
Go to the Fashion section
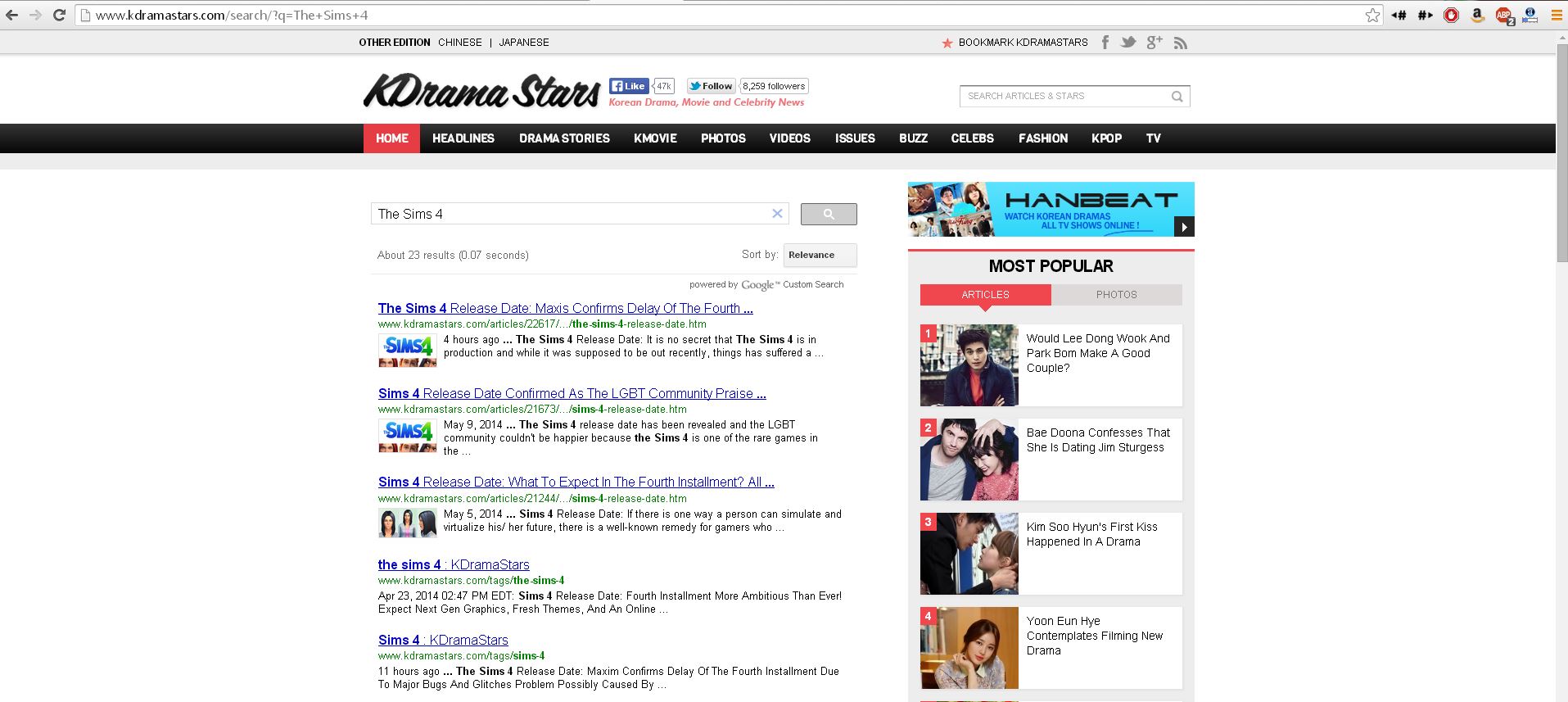1043,138
